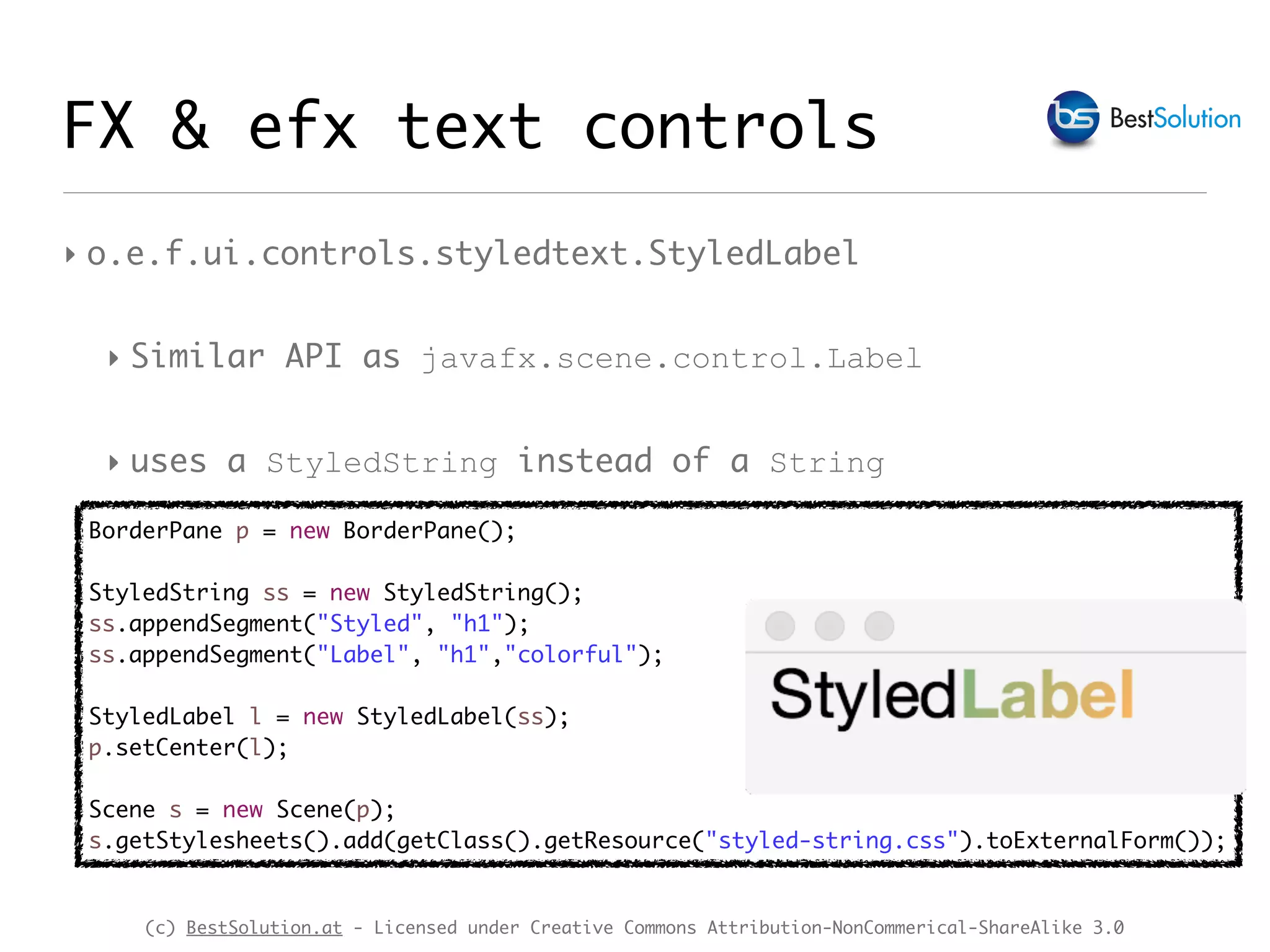Click the 'BestSolution' wordmark text
Image resolution: width=1270 pixels, height=952 pixels.
pos(1175,118)
